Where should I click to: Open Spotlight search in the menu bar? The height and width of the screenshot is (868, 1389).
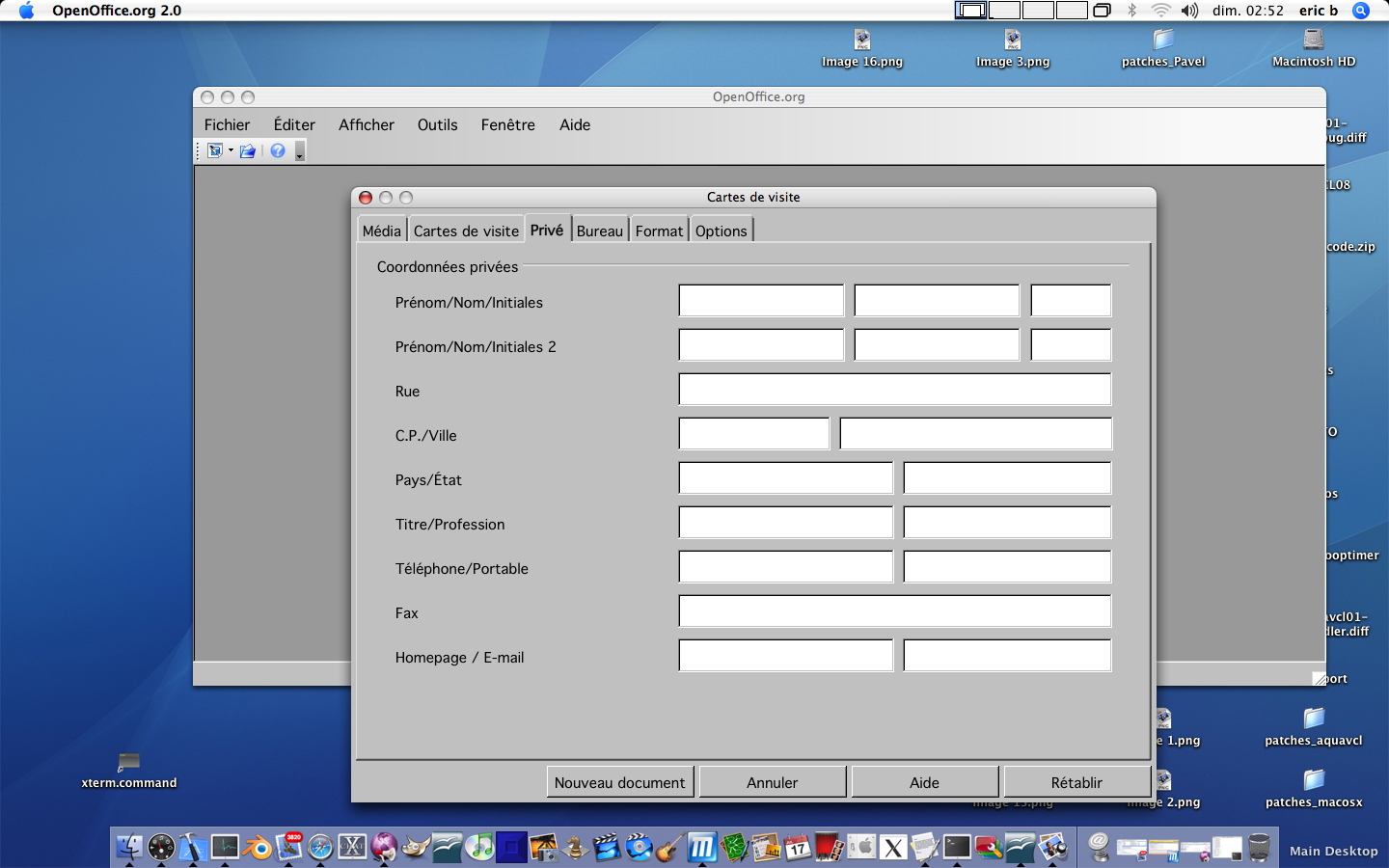pos(1361,11)
